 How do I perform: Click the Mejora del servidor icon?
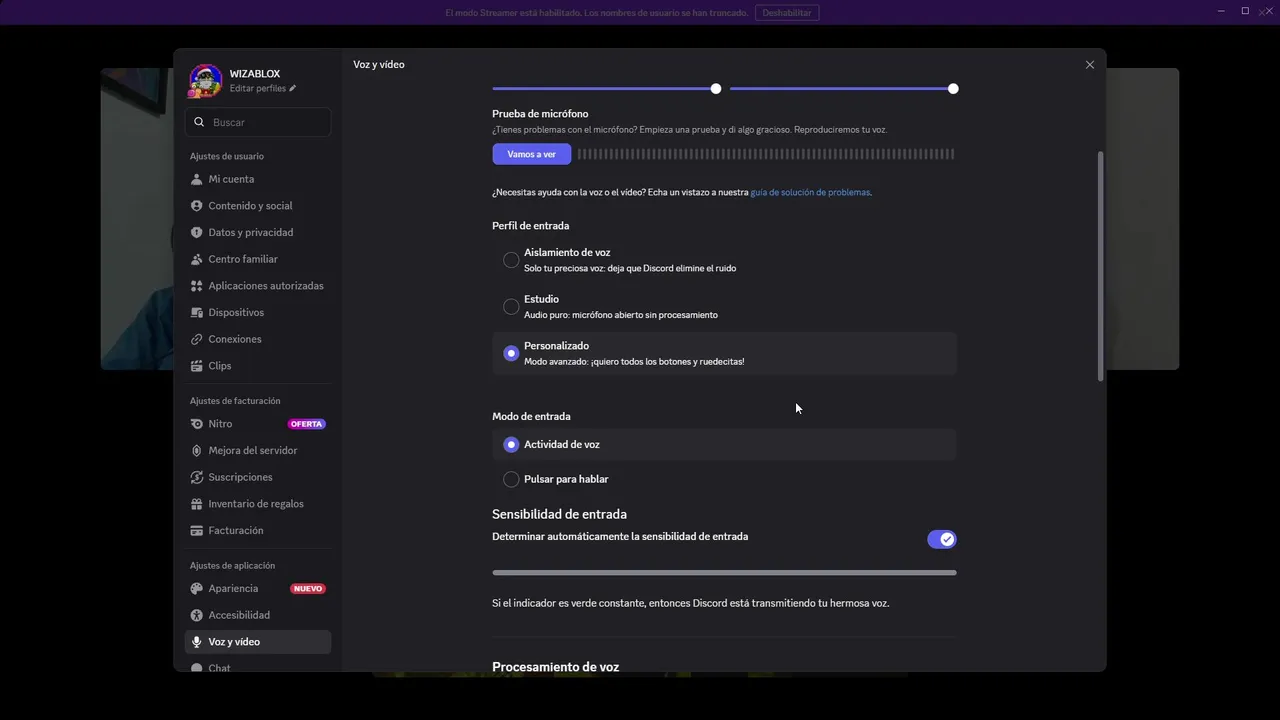pos(197,451)
